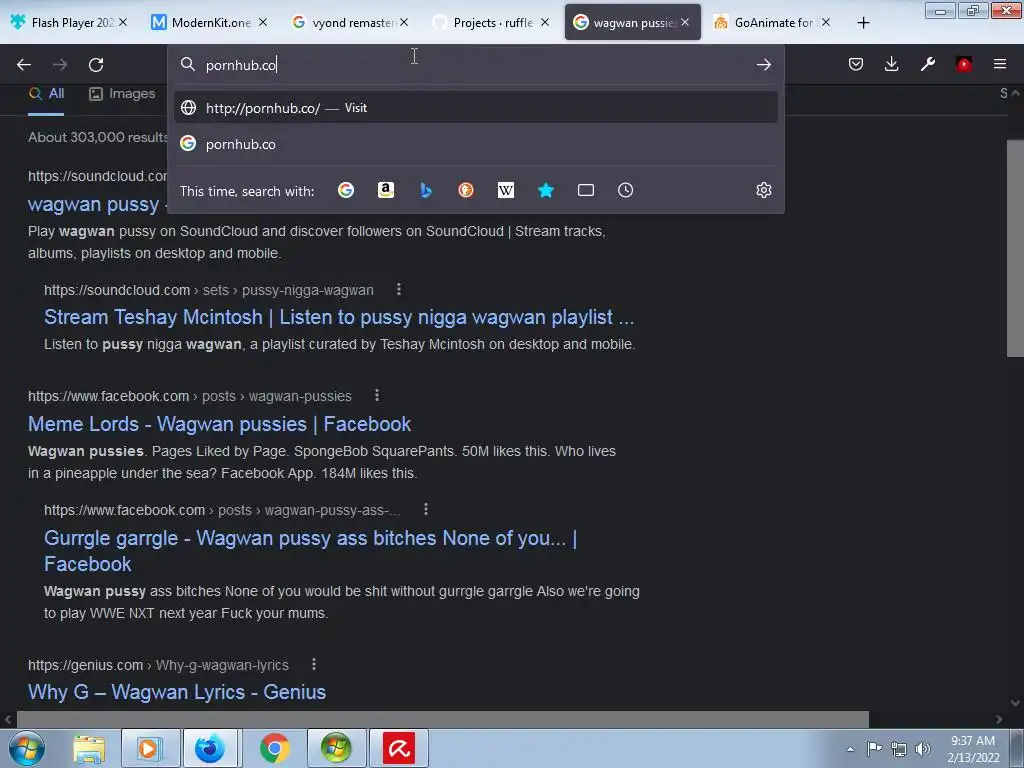Open Action Center flag tray icon
Screen dimensions: 1024x768
874,748
